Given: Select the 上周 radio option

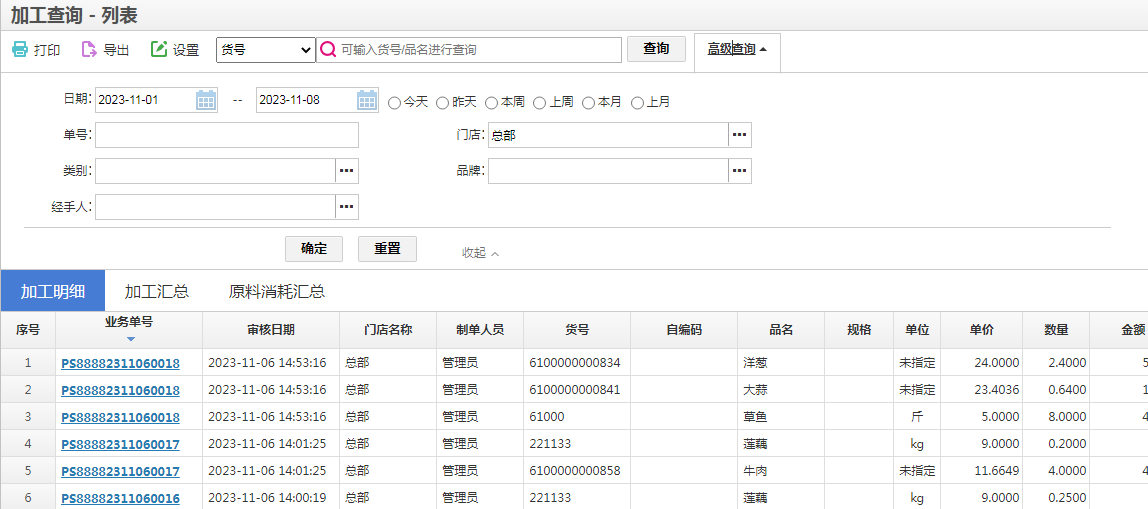Looking at the screenshot, I should (x=540, y=103).
